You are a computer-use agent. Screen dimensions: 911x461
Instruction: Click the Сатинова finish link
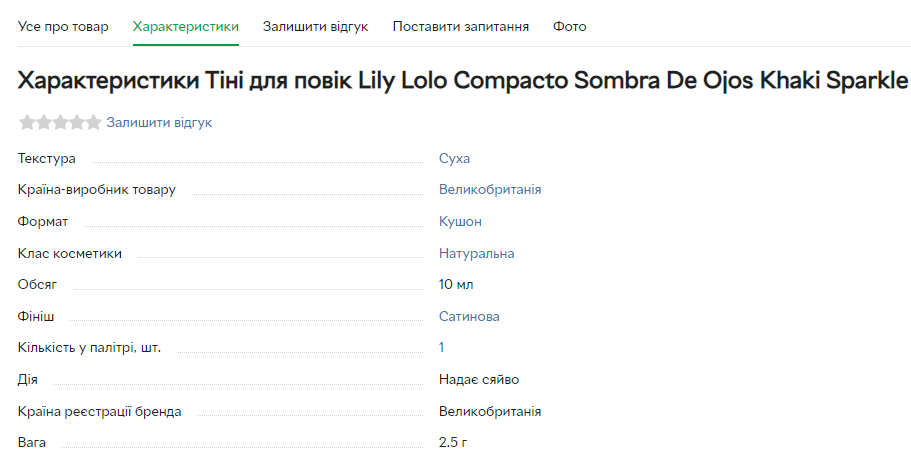point(469,316)
